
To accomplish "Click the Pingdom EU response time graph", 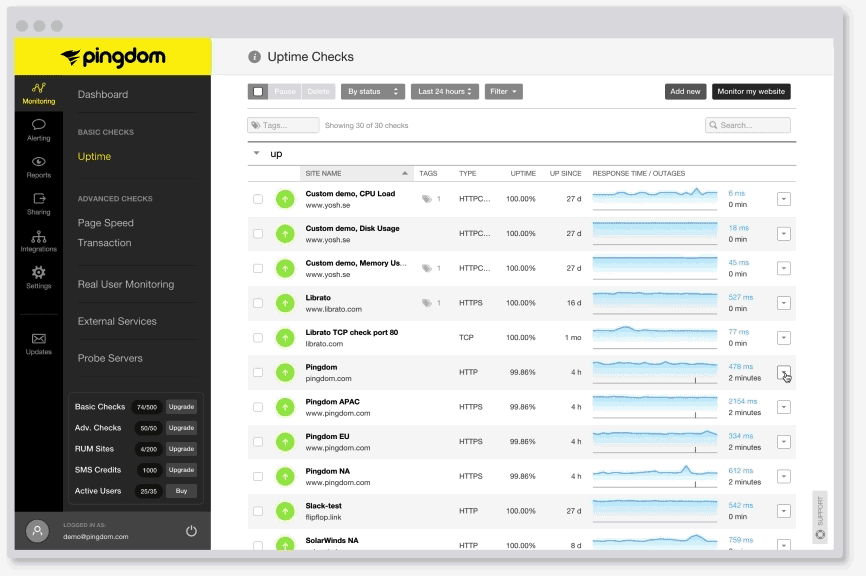I will [655, 441].
